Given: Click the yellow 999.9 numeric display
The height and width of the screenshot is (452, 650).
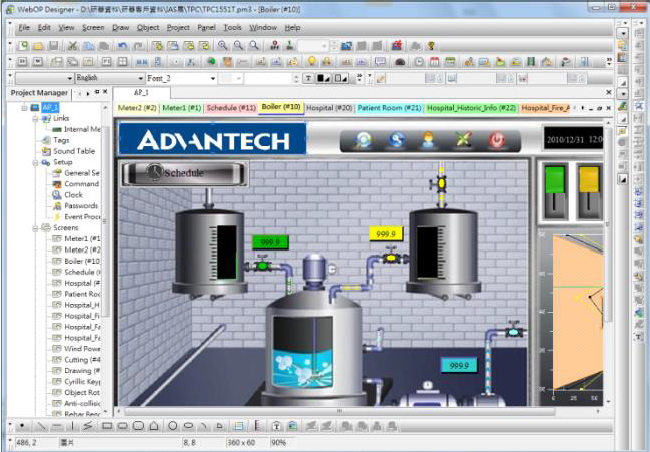Looking at the screenshot, I should click(x=386, y=234).
